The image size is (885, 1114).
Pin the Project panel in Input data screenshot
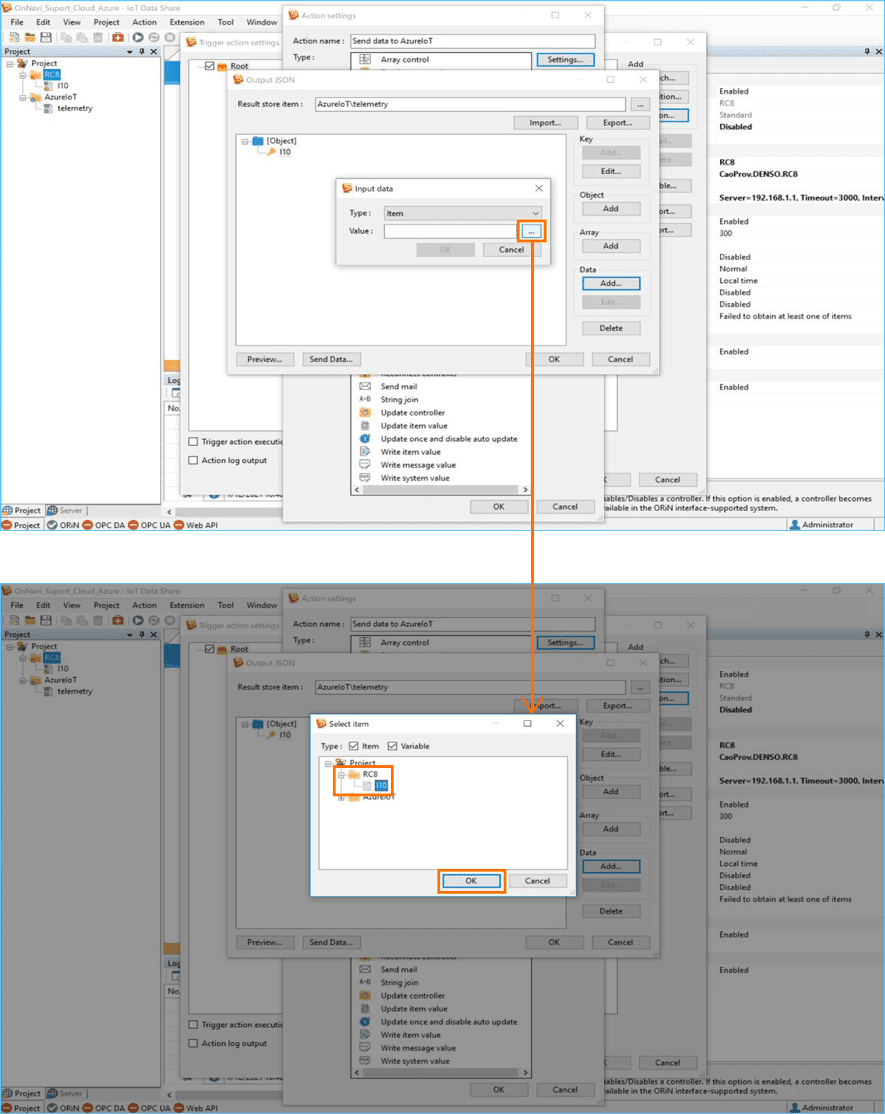(141, 51)
